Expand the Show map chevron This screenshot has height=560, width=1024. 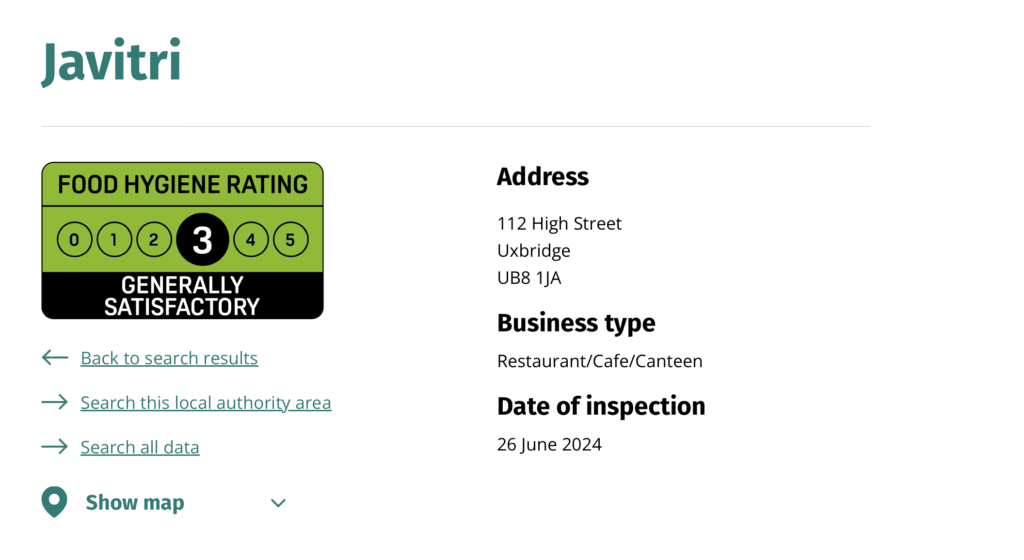(279, 503)
